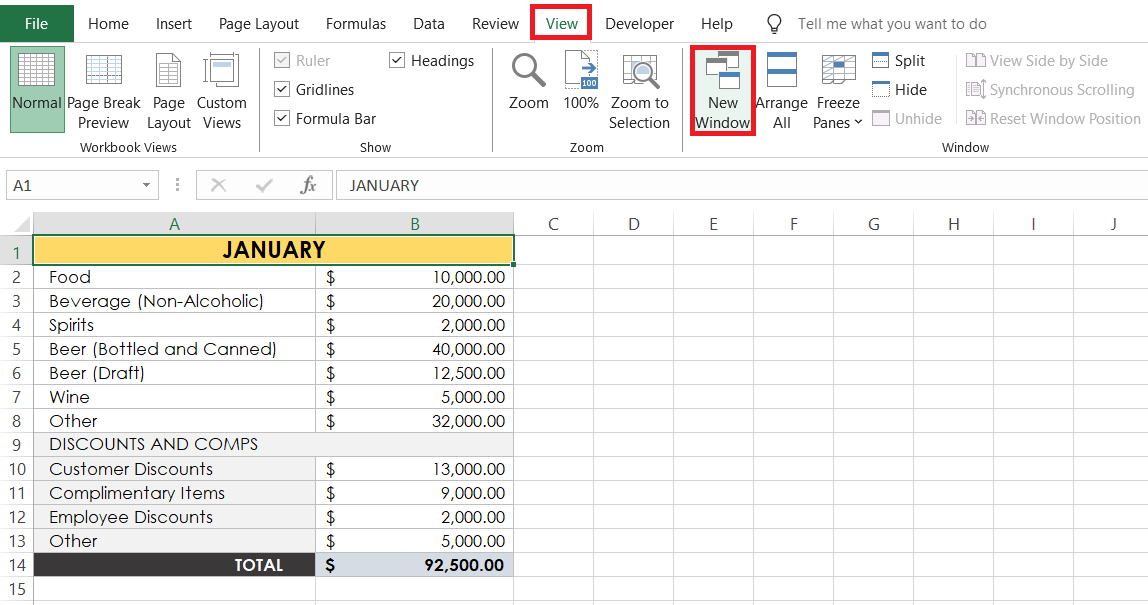The width and height of the screenshot is (1148, 605).
Task: Open the Zoom dialog magnifier
Action: point(529,82)
